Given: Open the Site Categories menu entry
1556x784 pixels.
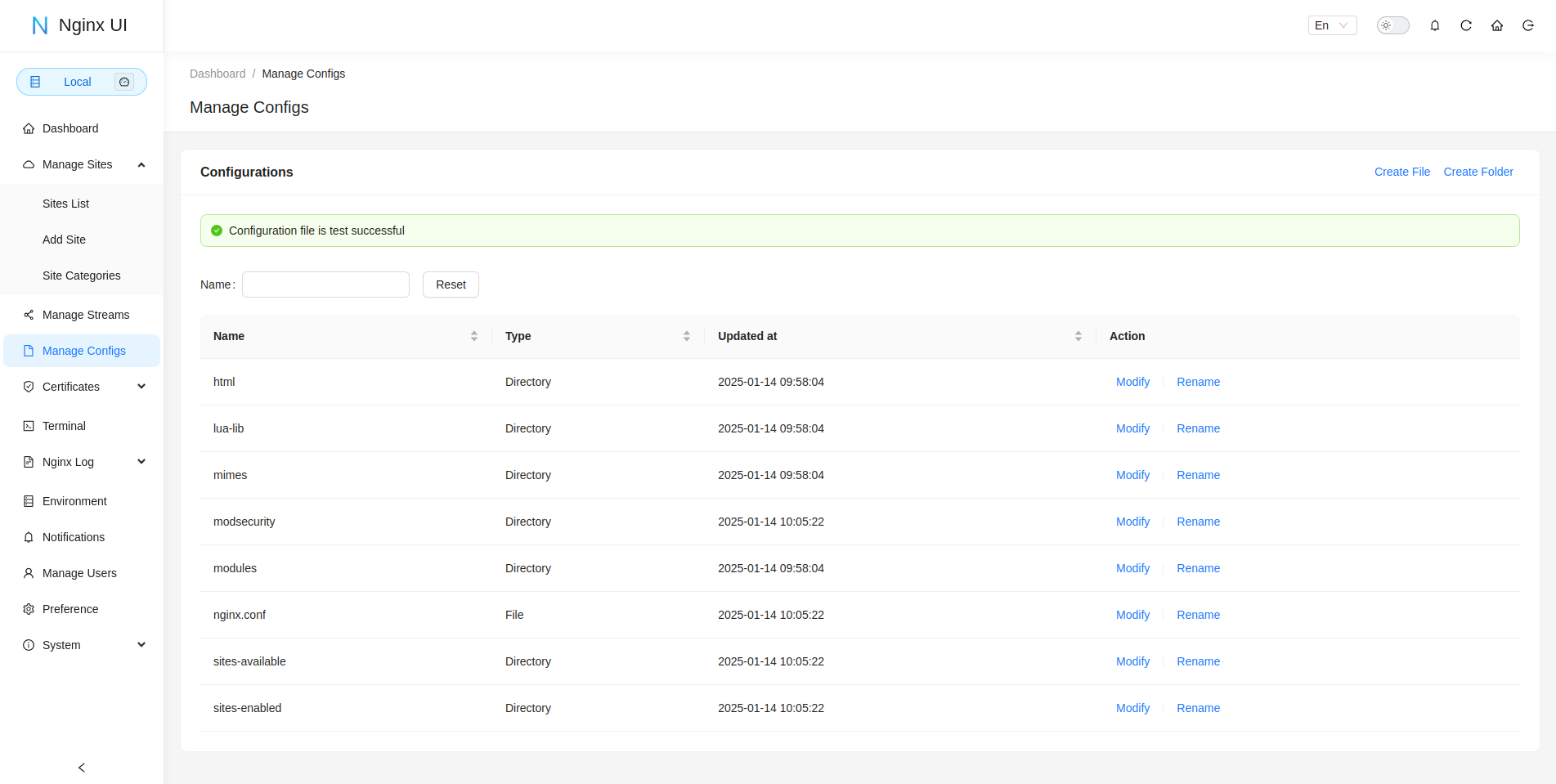Looking at the screenshot, I should [x=81, y=276].
